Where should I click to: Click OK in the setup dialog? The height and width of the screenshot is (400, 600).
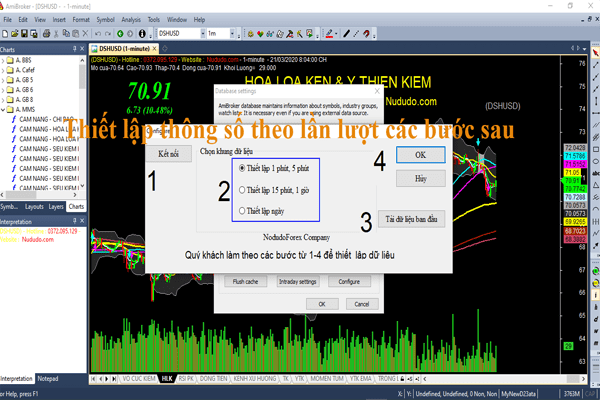tap(421, 155)
